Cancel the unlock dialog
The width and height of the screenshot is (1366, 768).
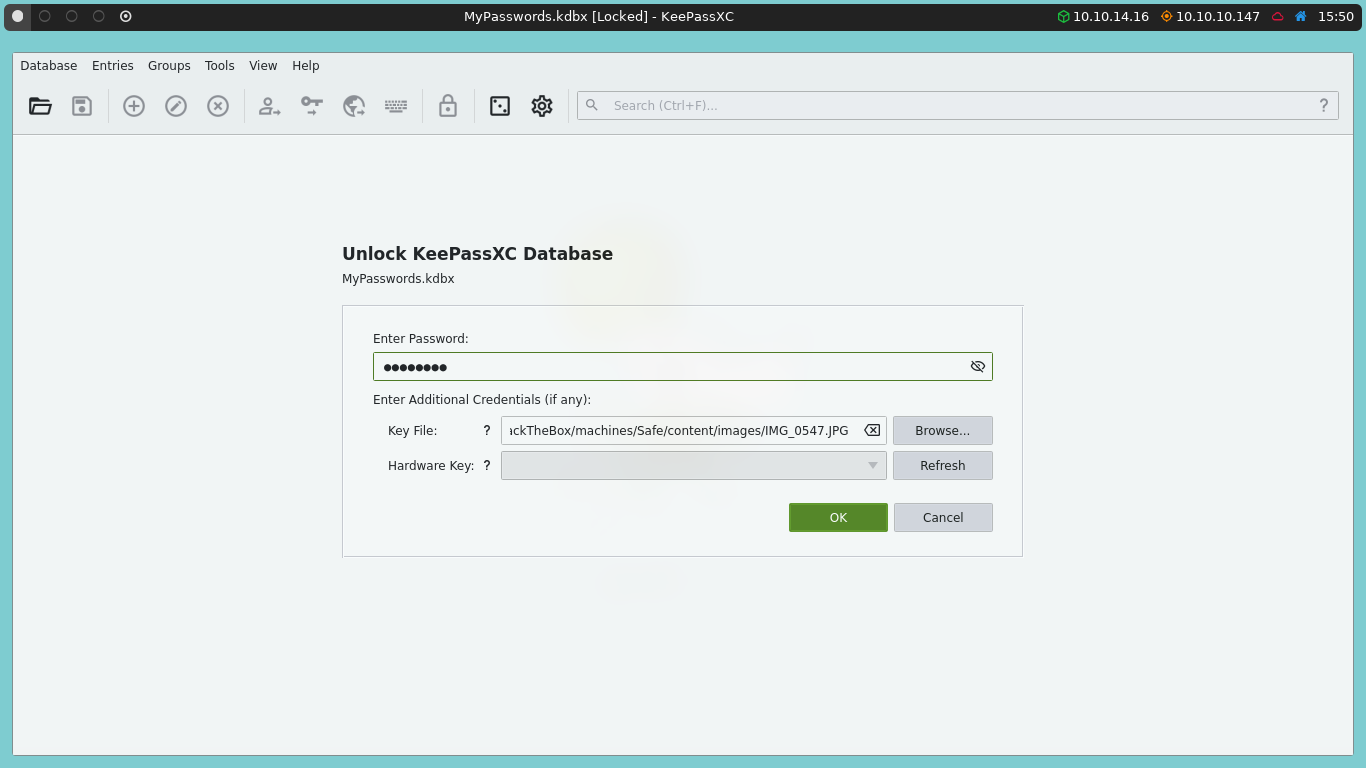[x=943, y=518]
